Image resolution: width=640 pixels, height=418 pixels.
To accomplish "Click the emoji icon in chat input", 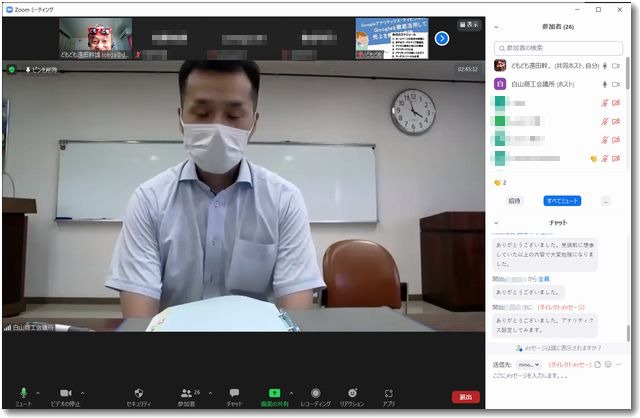I will pyautogui.click(x=608, y=365).
